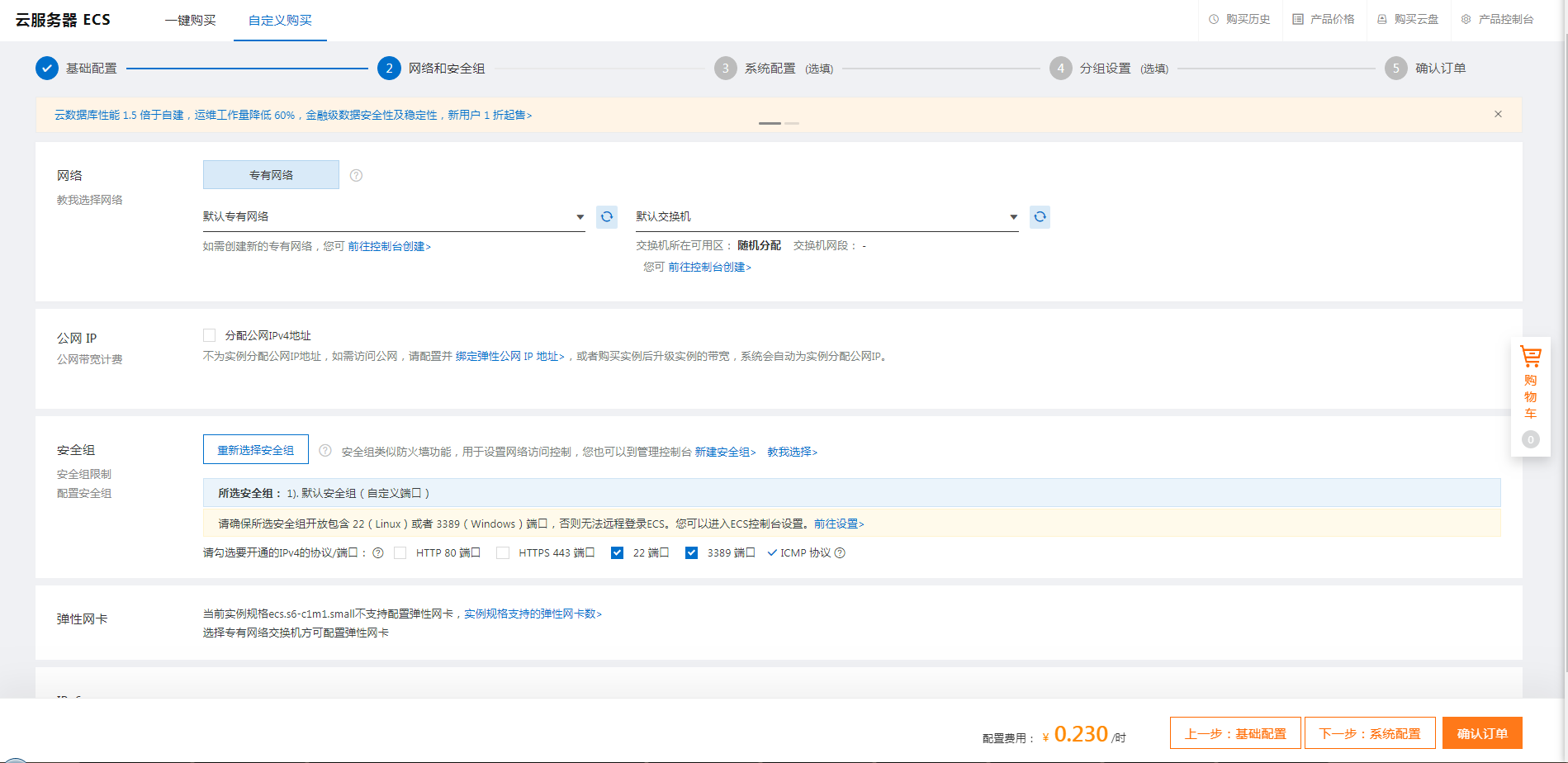Click 安全组限制 in the left labels
The height and width of the screenshot is (763, 1568).
(x=83, y=474)
